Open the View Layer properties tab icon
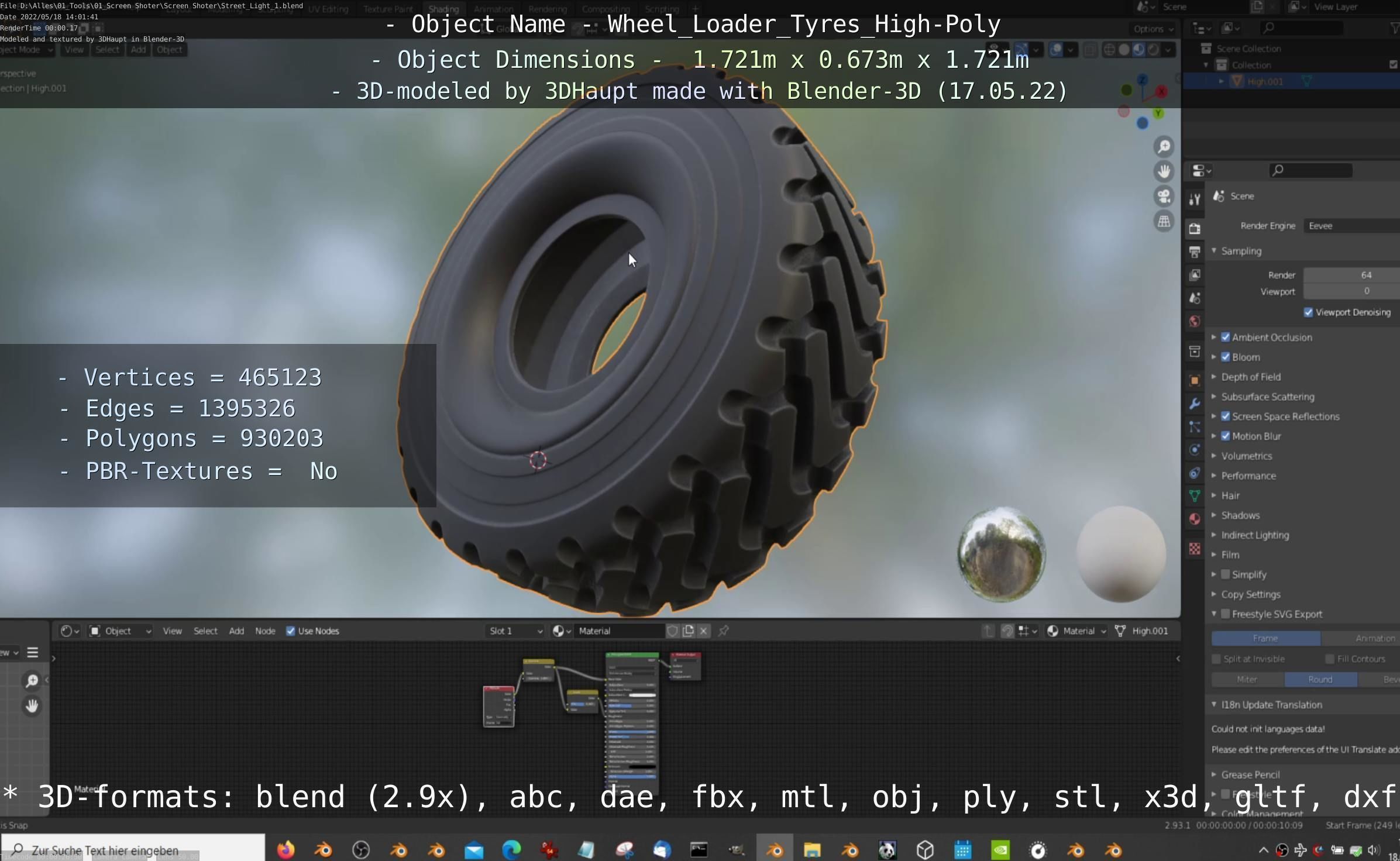This screenshot has width=1400, height=861. pos(1195,275)
